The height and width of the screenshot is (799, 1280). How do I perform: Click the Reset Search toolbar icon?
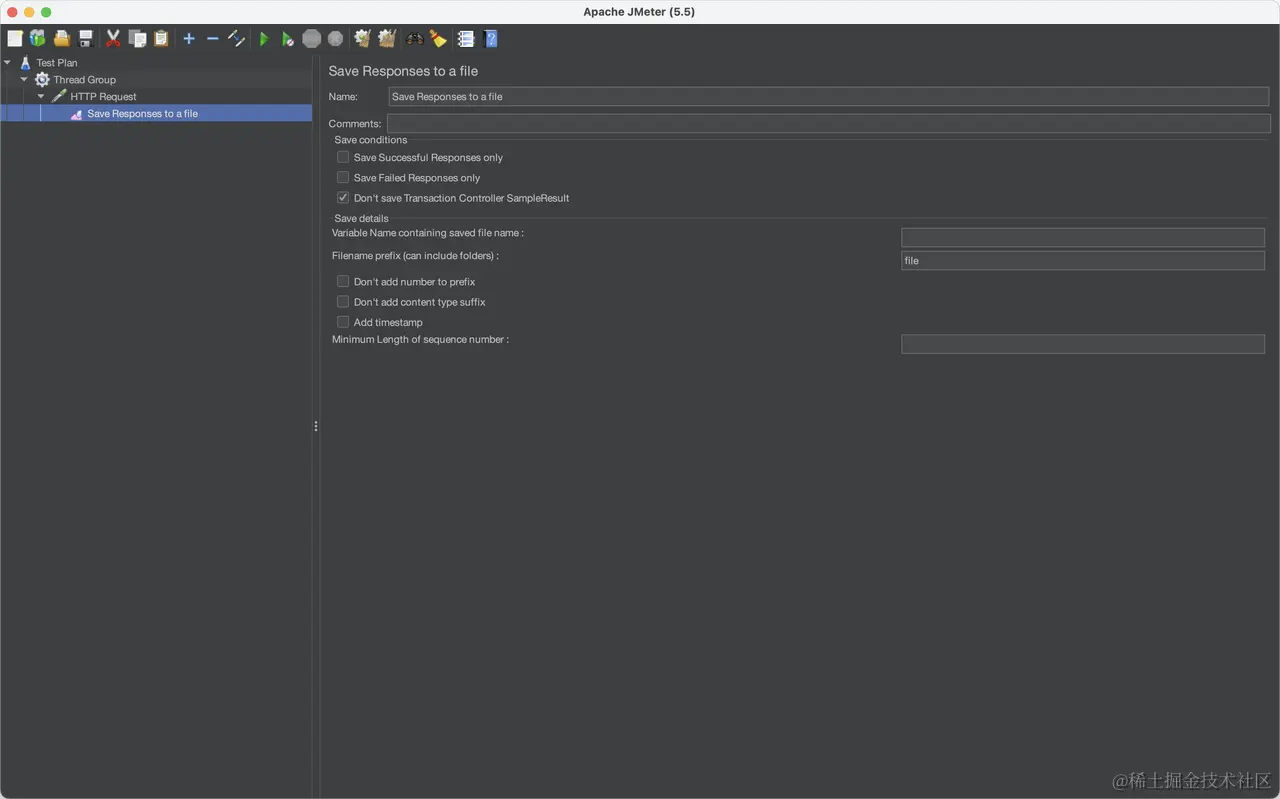438,39
